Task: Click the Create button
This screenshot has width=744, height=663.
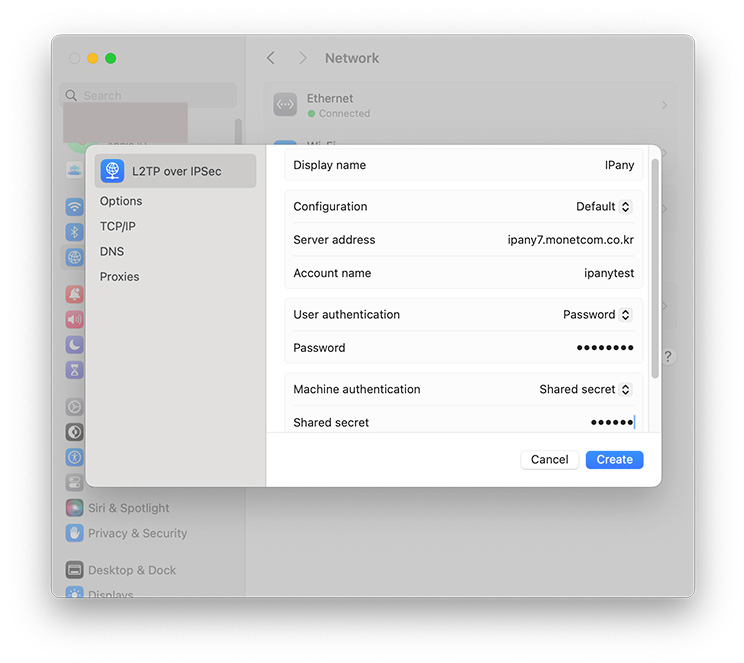Action: [x=614, y=459]
